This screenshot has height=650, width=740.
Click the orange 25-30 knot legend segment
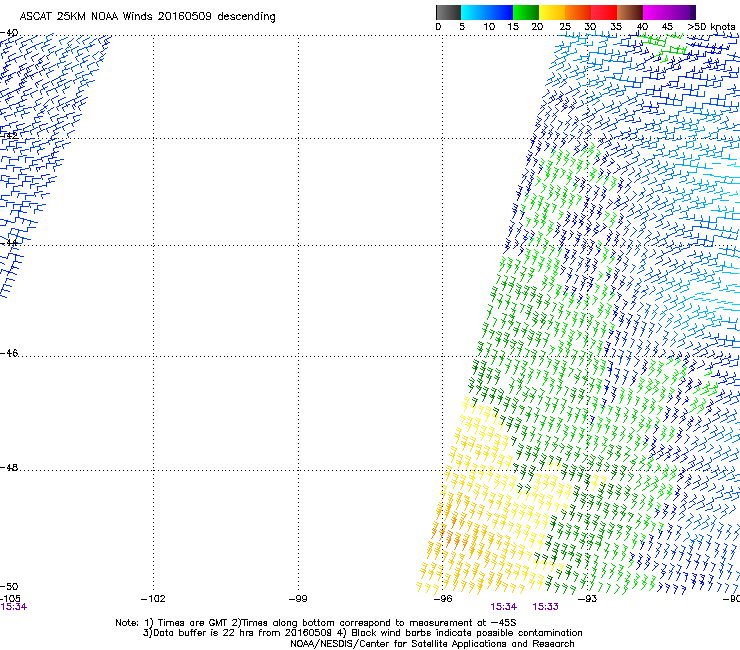[x=578, y=12]
